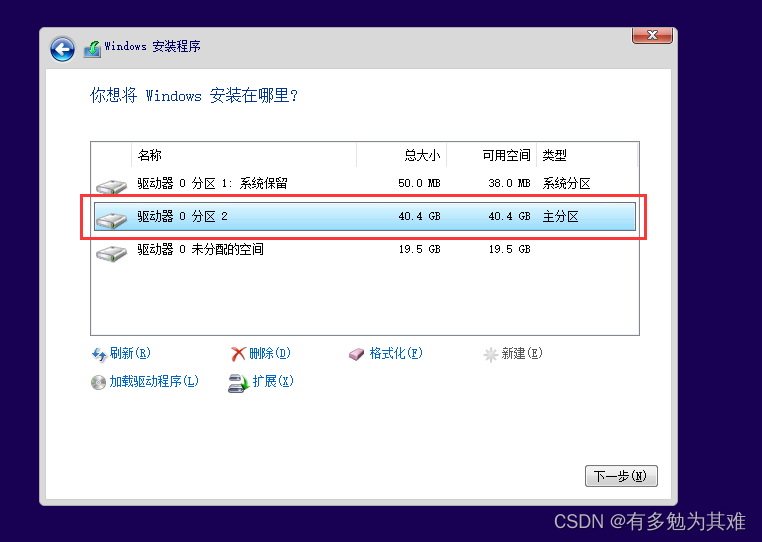Click the red X delete icon
762x542 pixels.
tap(238, 354)
